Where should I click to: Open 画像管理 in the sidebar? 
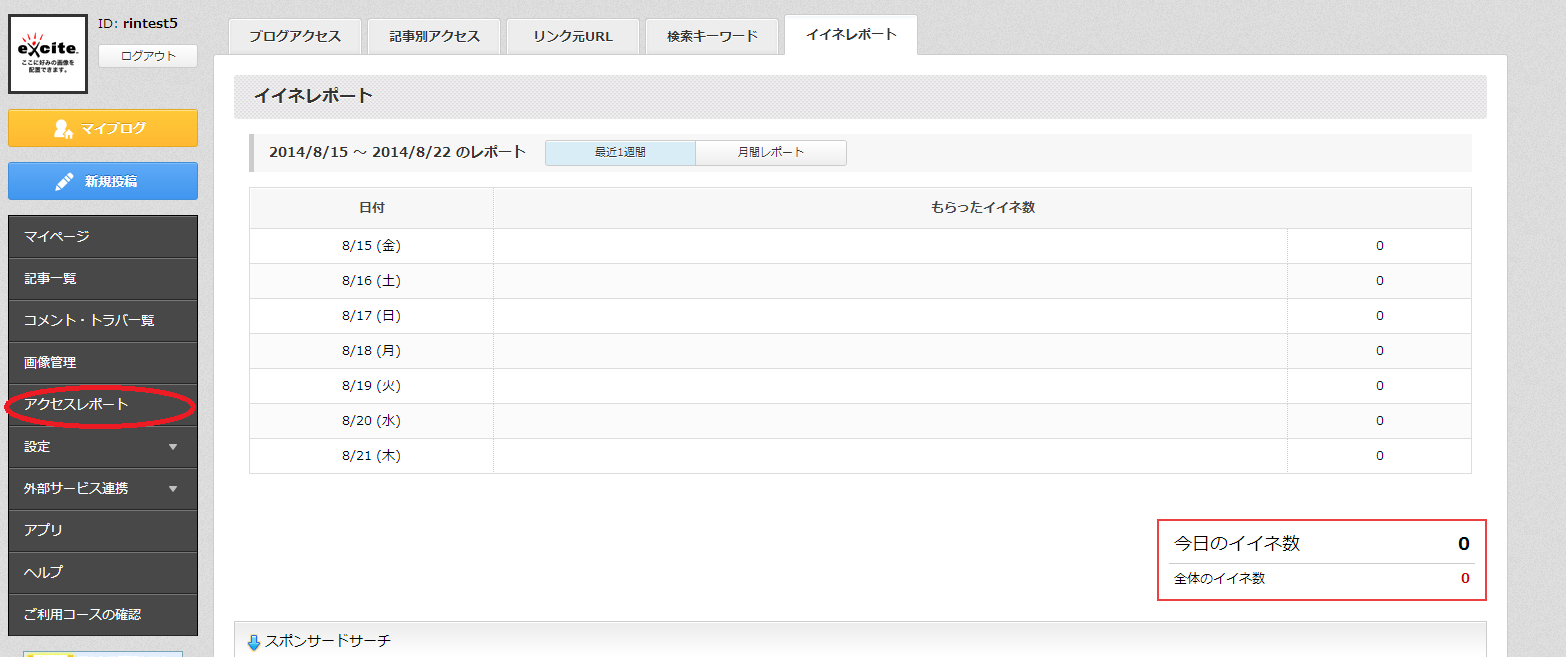(103, 362)
